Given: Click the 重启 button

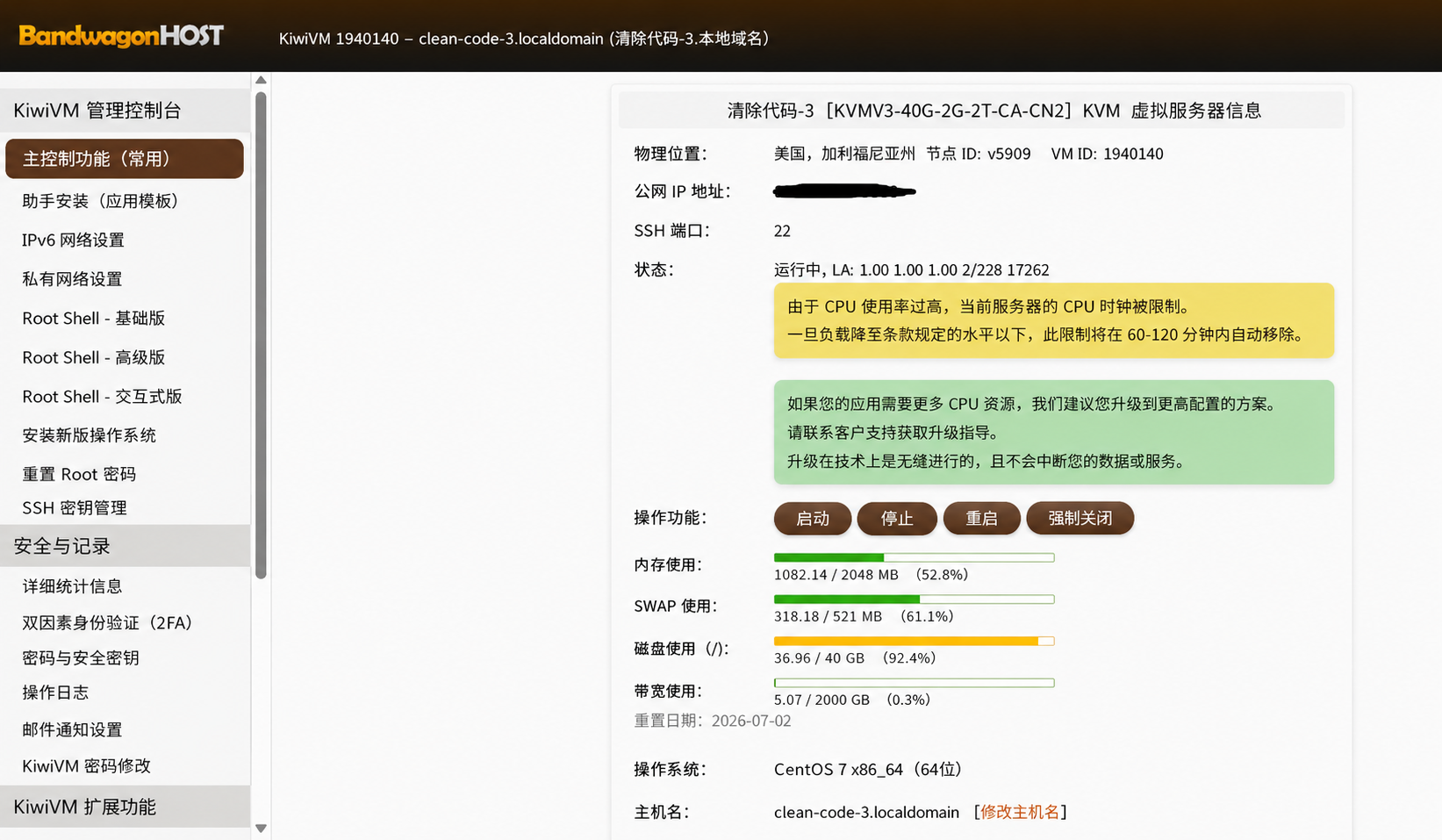Looking at the screenshot, I should [981, 518].
